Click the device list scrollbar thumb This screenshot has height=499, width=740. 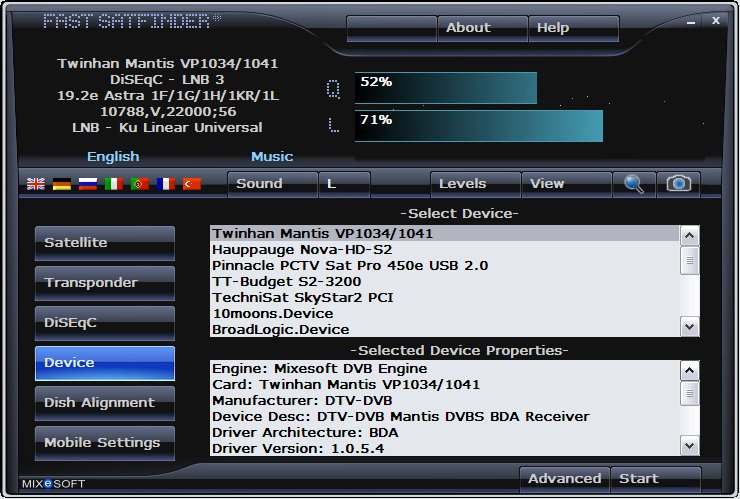click(x=690, y=260)
